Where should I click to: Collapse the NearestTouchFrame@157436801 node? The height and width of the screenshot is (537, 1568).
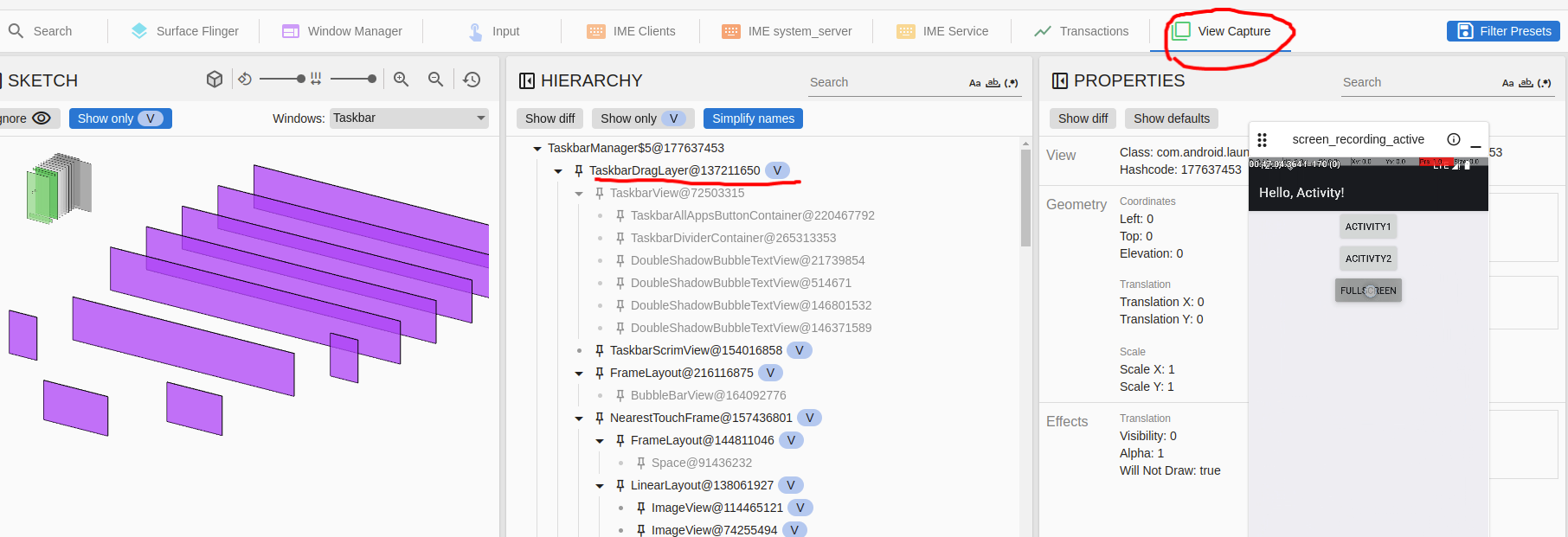click(x=579, y=419)
